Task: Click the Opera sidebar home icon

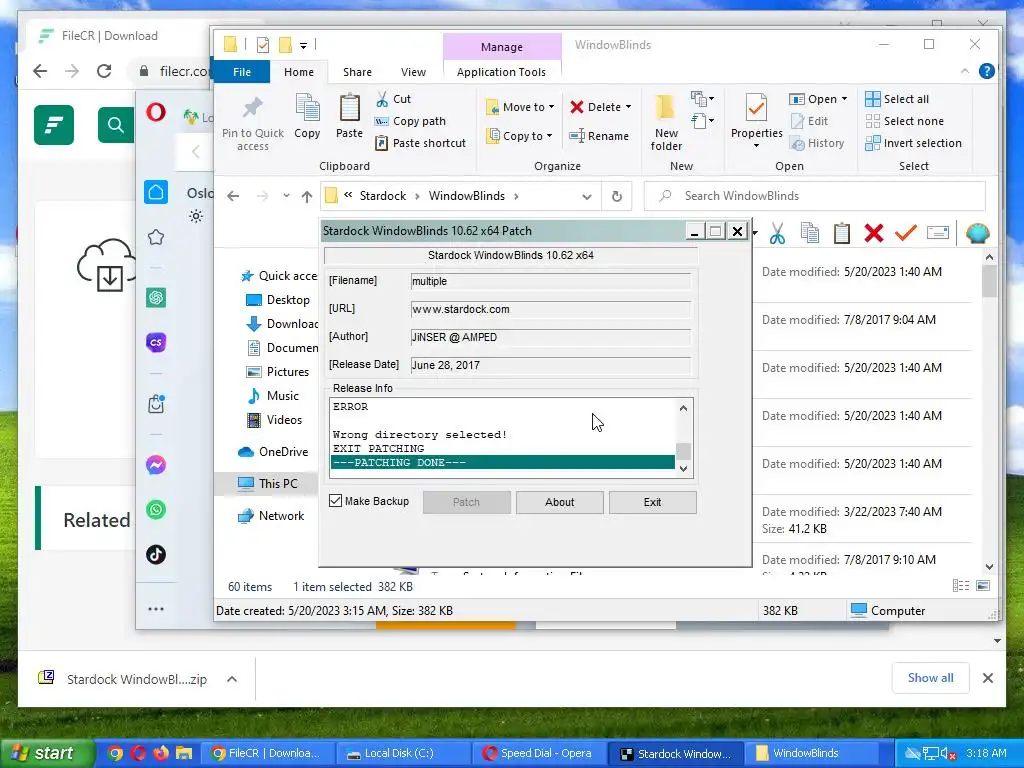Action: [x=155, y=192]
